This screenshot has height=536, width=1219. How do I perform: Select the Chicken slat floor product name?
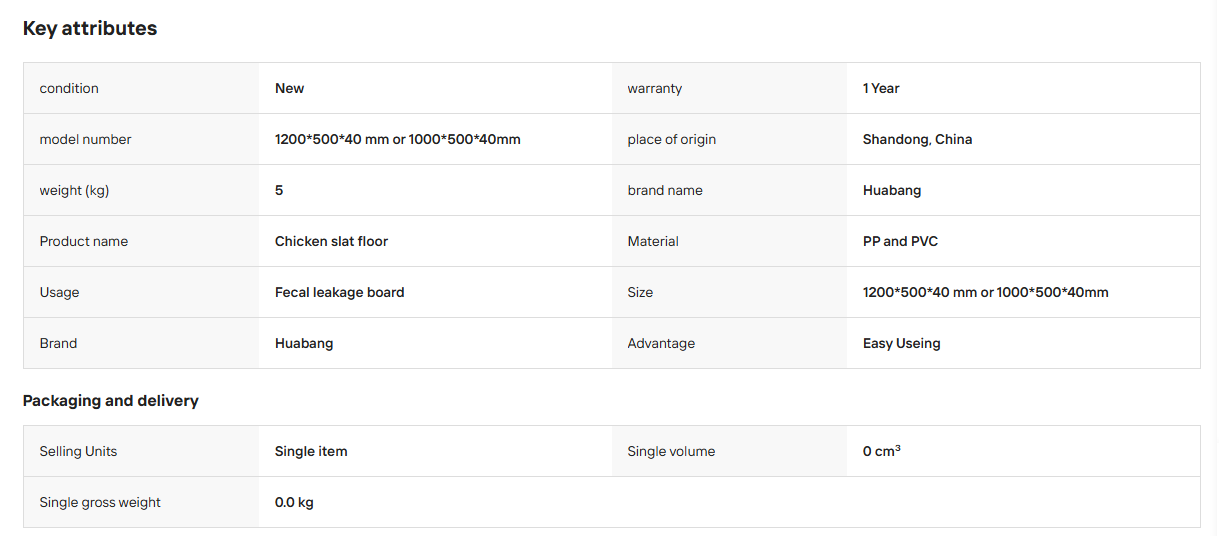pyautogui.click(x=331, y=241)
